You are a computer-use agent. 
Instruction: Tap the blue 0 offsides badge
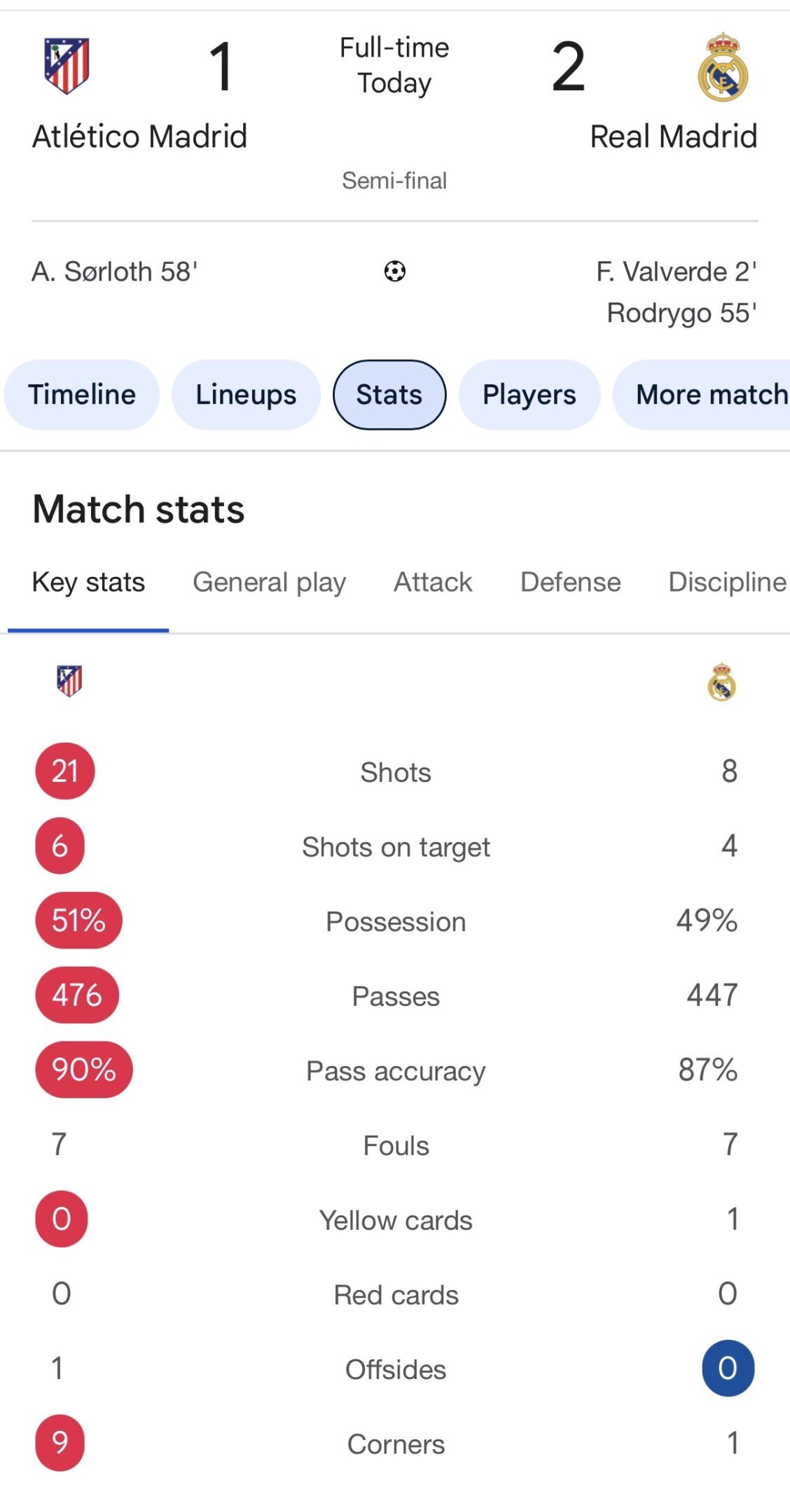[x=728, y=1368]
